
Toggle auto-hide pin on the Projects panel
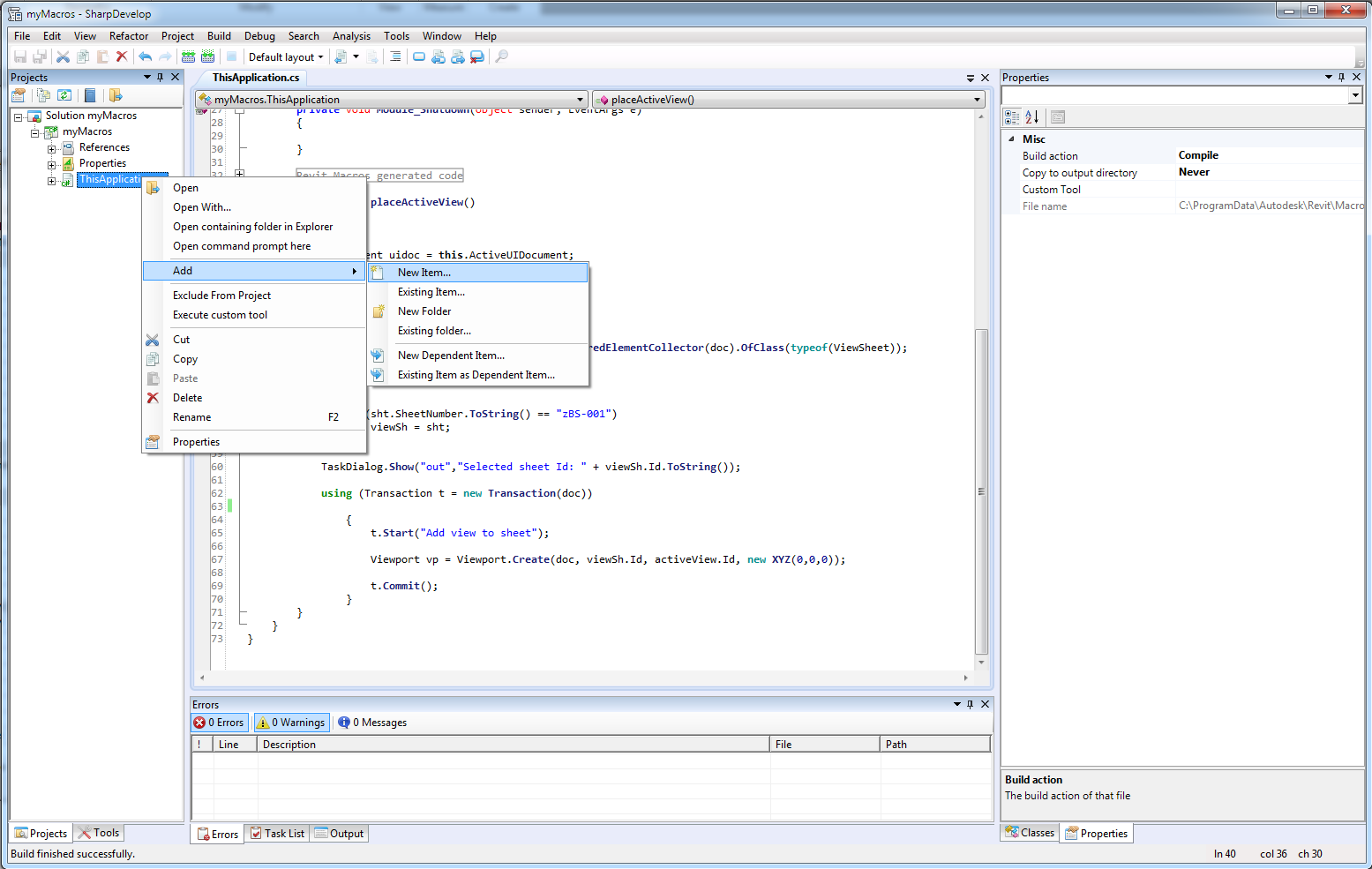[x=160, y=77]
